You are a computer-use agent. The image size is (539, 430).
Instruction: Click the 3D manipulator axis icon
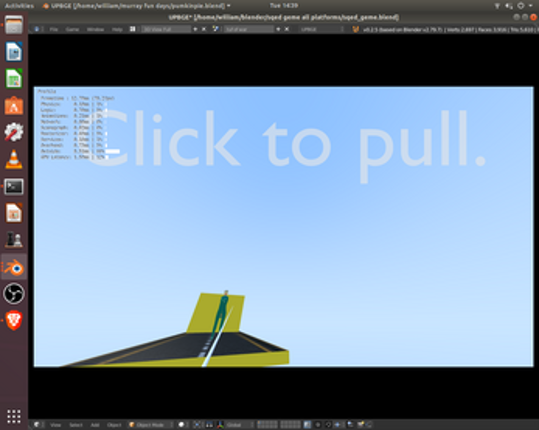220,425
